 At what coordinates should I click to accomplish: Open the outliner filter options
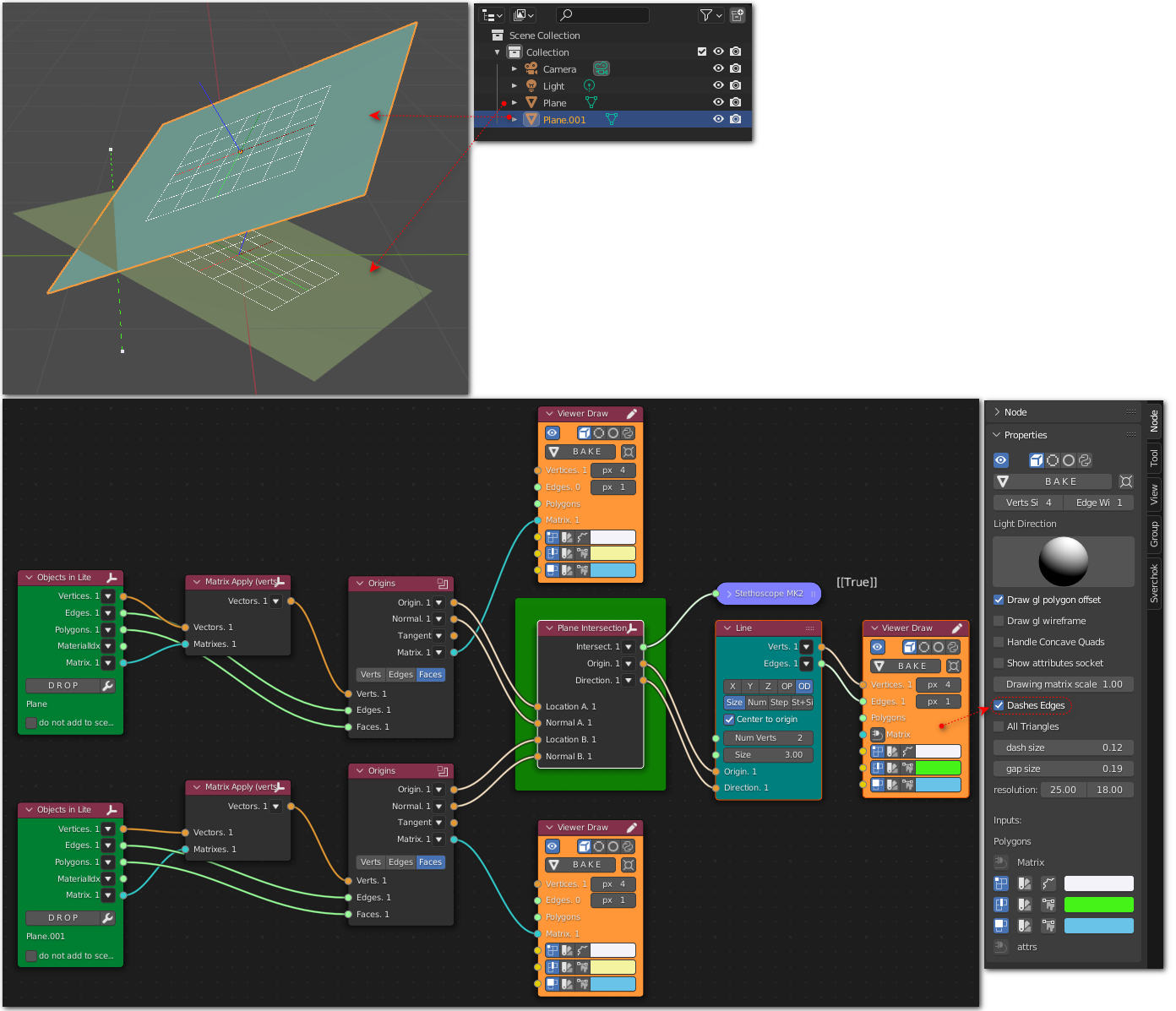point(710,15)
